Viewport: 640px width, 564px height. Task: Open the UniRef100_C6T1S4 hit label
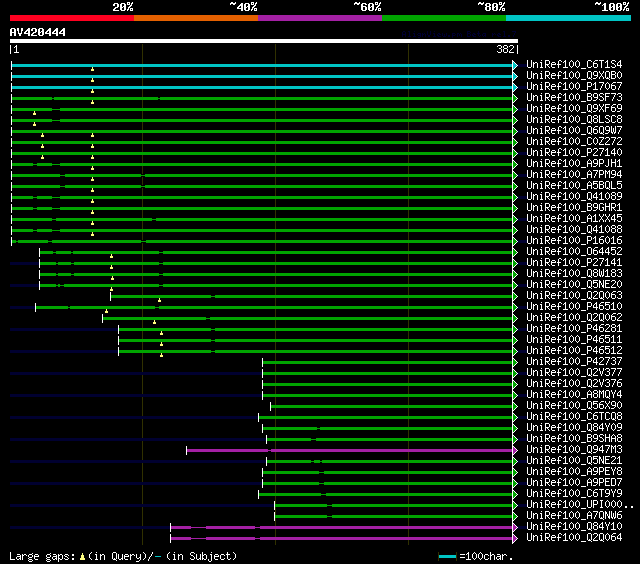point(574,64)
